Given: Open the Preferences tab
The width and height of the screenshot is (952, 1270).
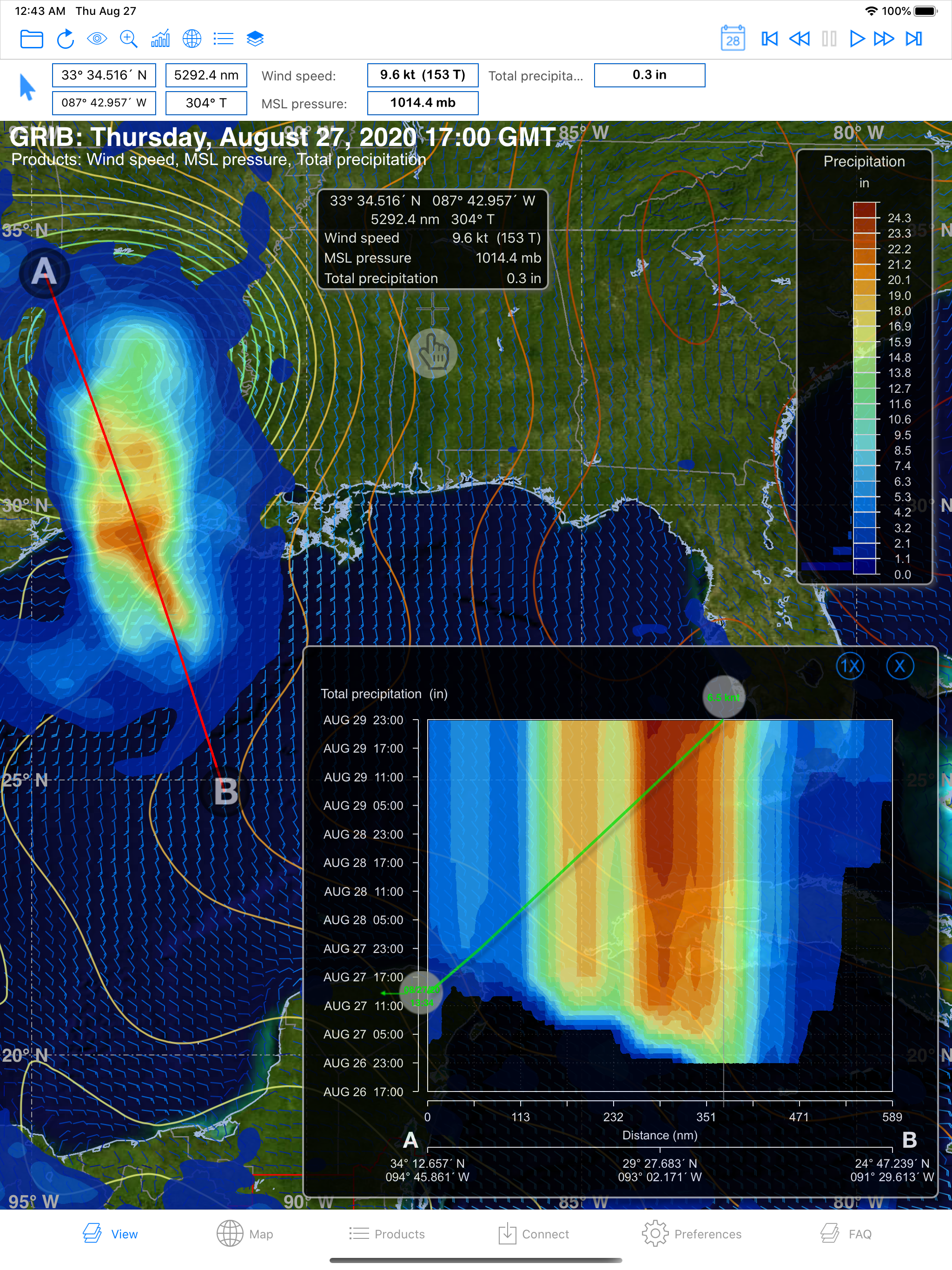Looking at the screenshot, I should [x=691, y=1234].
